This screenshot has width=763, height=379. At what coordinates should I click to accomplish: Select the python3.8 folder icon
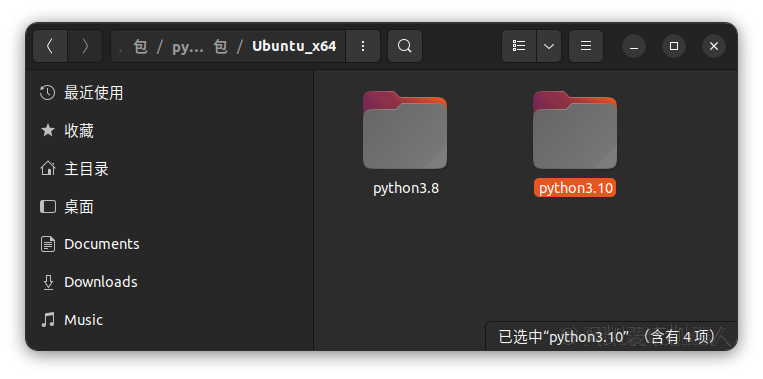coord(405,130)
